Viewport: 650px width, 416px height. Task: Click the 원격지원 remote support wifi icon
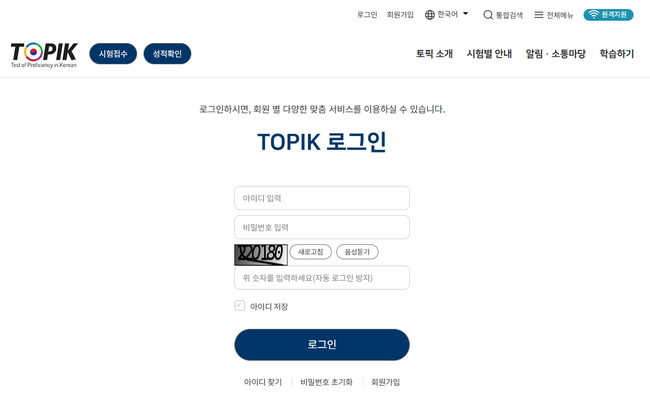(594, 15)
